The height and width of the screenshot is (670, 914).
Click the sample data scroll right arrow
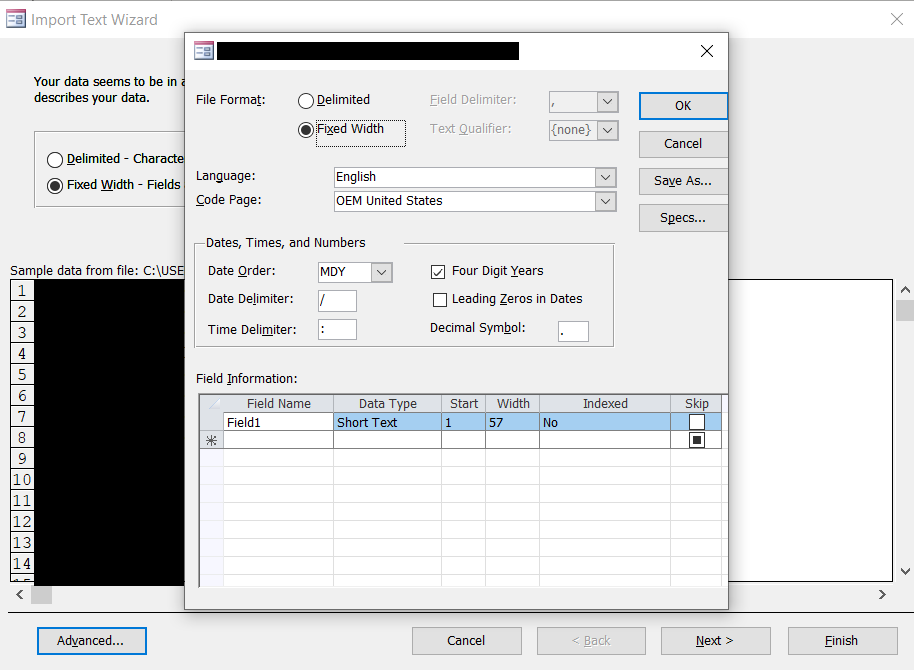click(x=882, y=594)
